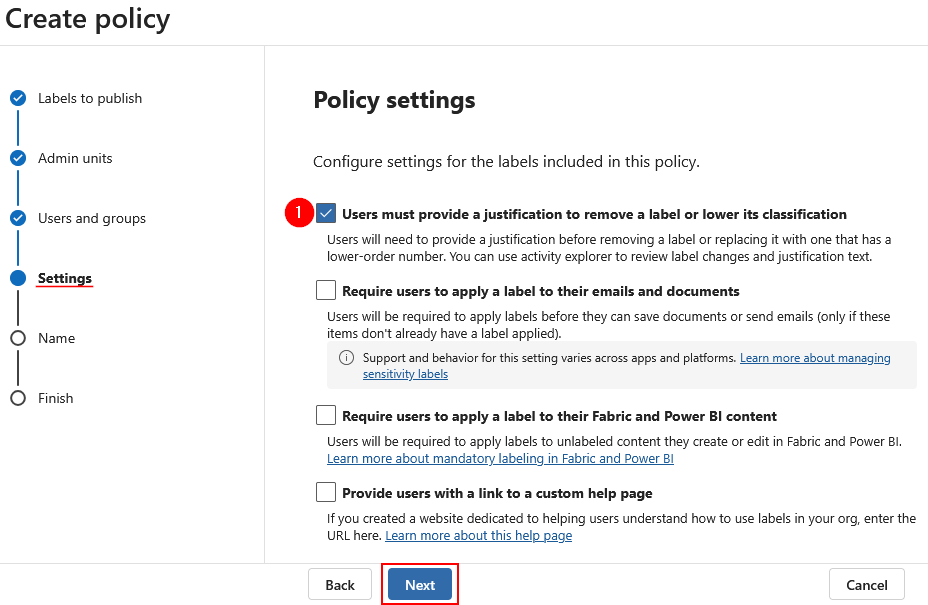Jump to the Name step

coord(57,338)
